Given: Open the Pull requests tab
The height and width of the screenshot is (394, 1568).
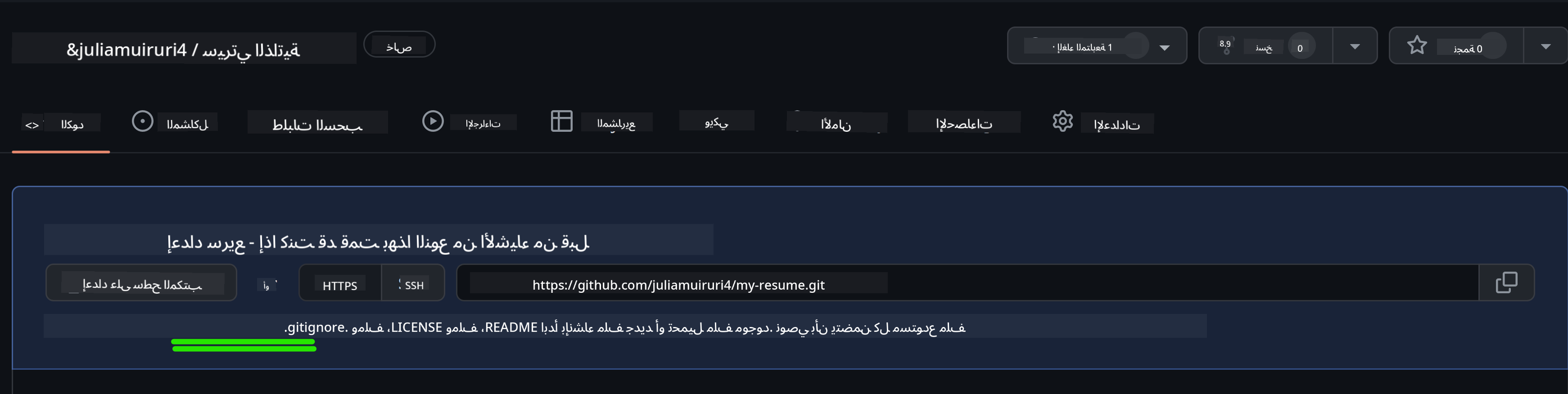Looking at the screenshot, I should pos(317,124).
